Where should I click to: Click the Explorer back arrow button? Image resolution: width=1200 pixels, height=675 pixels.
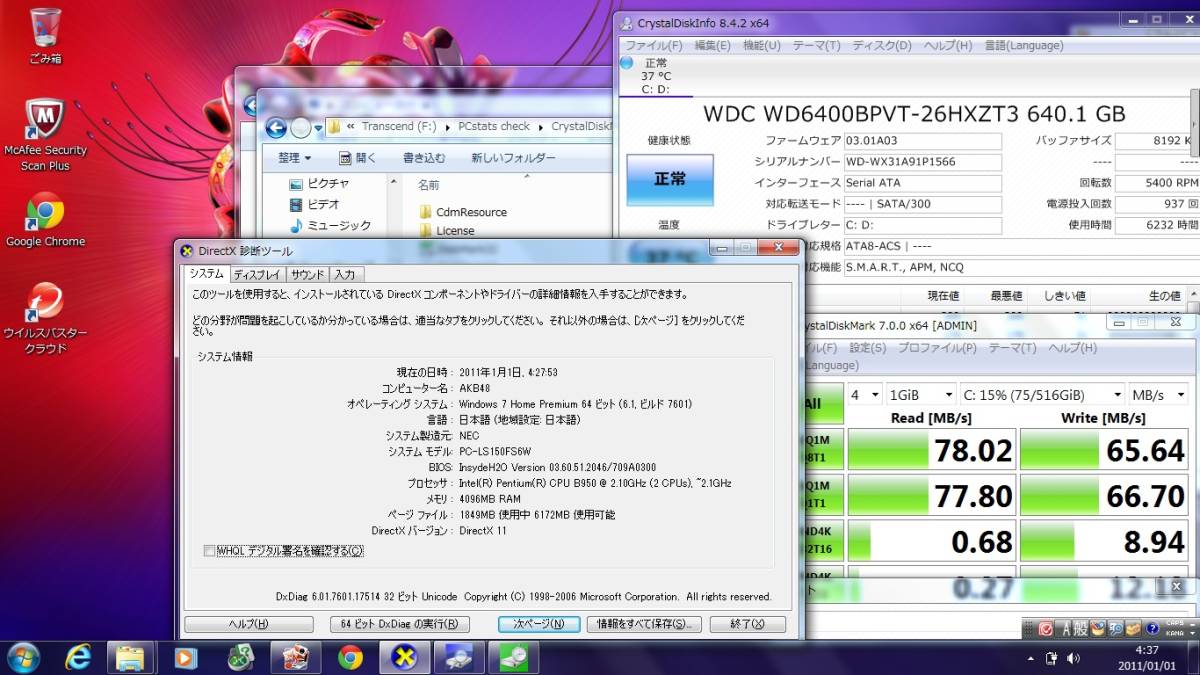point(277,127)
